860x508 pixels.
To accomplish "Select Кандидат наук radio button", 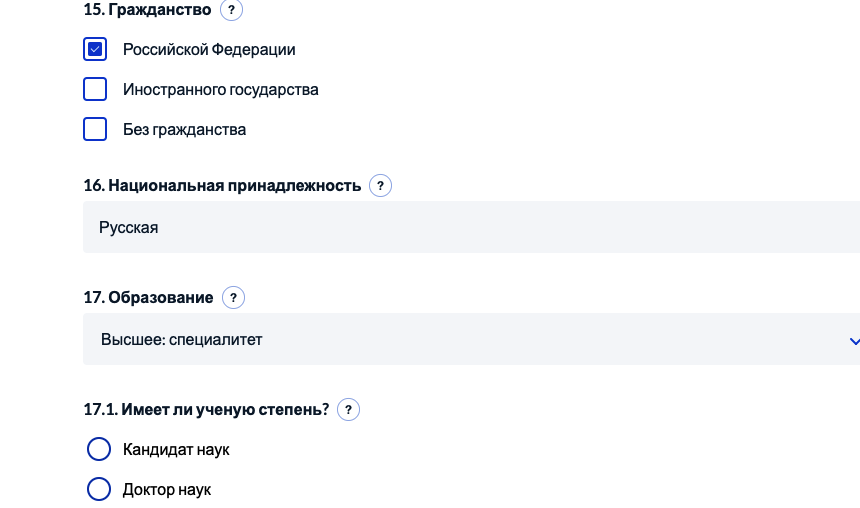I will pyautogui.click(x=99, y=449).
